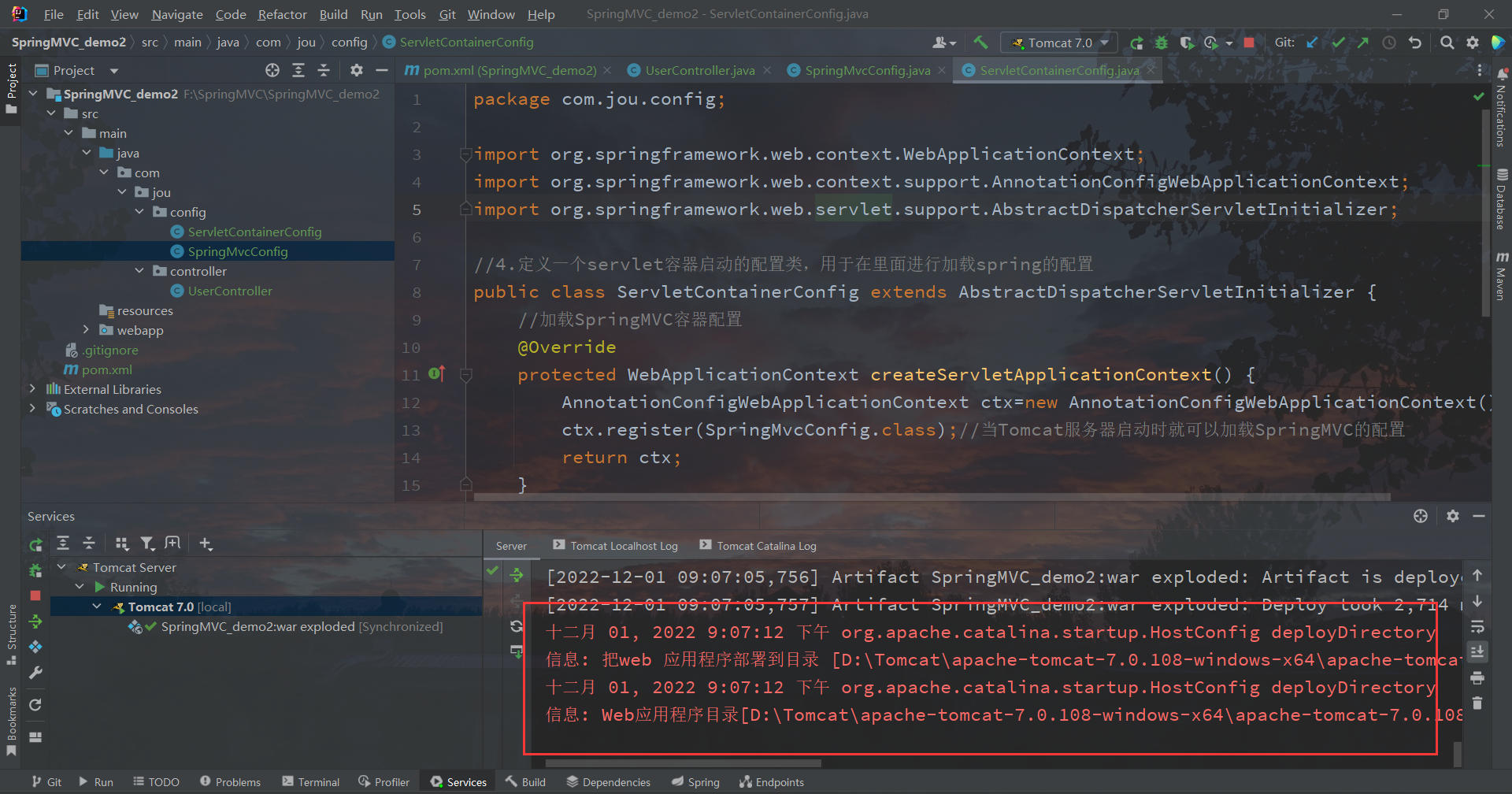Click Git Push green arrow icon
The width and height of the screenshot is (1512, 794).
point(1363,43)
